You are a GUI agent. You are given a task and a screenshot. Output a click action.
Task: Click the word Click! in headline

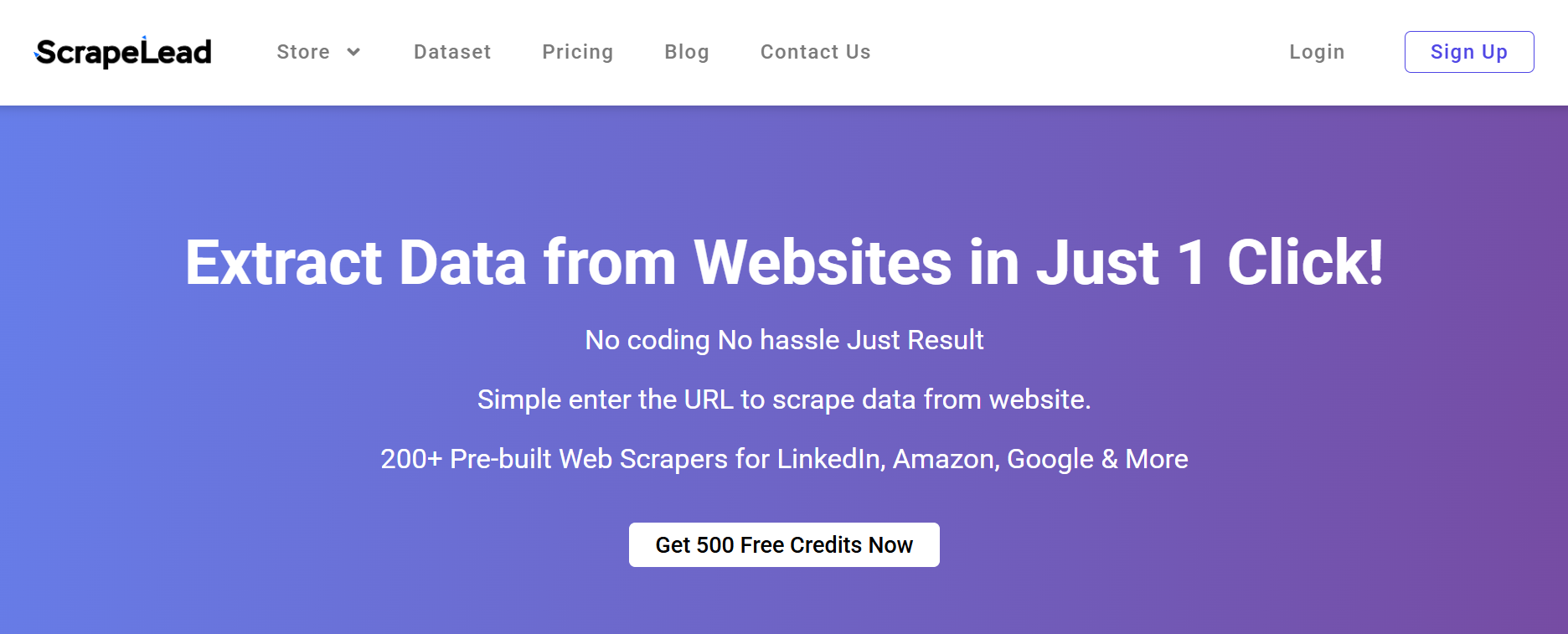[1305, 262]
